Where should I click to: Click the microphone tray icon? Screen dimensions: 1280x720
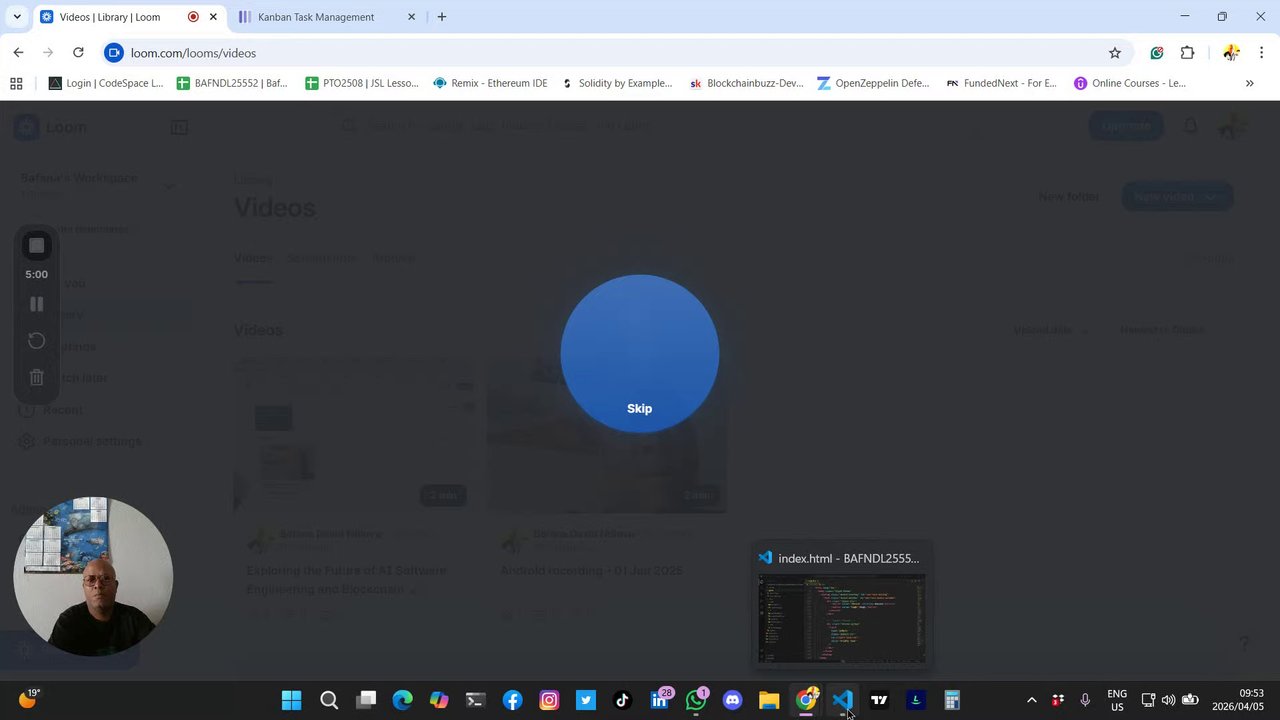pos(1085,700)
